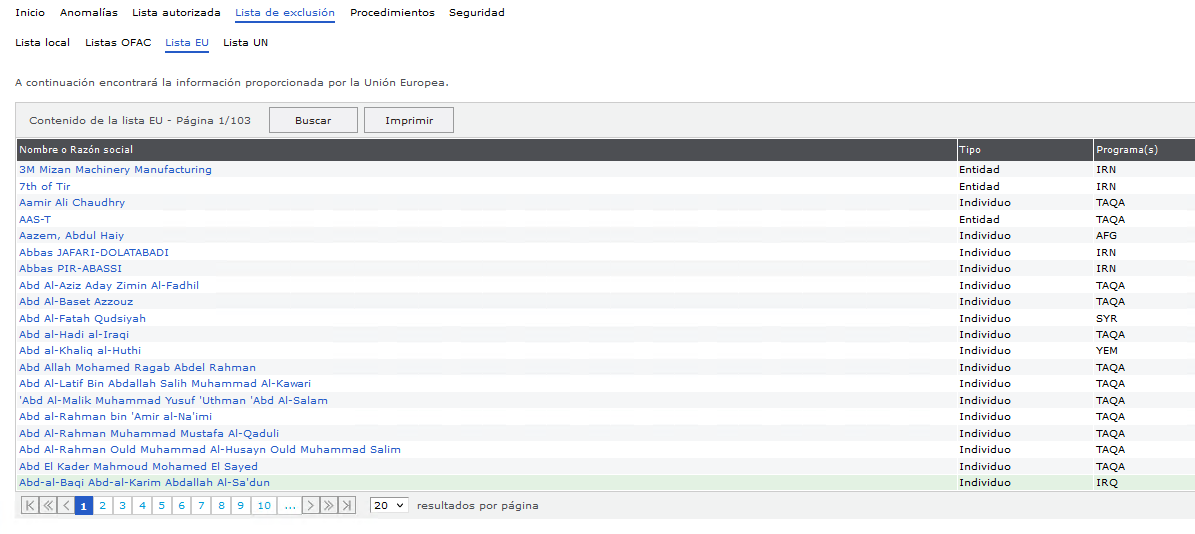
Task: Sort by the Tipo column header
Action: (970, 150)
